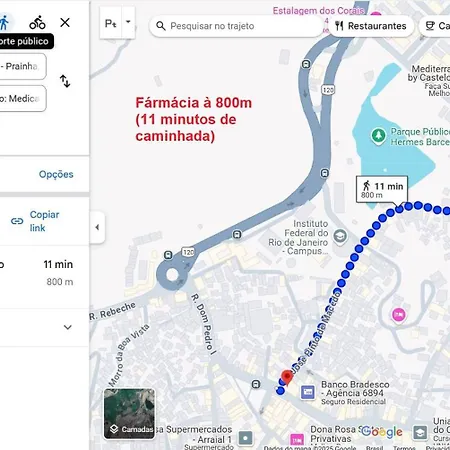Select the walking travel mode icon
This screenshot has height=450, width=450.
coord(5,23)
